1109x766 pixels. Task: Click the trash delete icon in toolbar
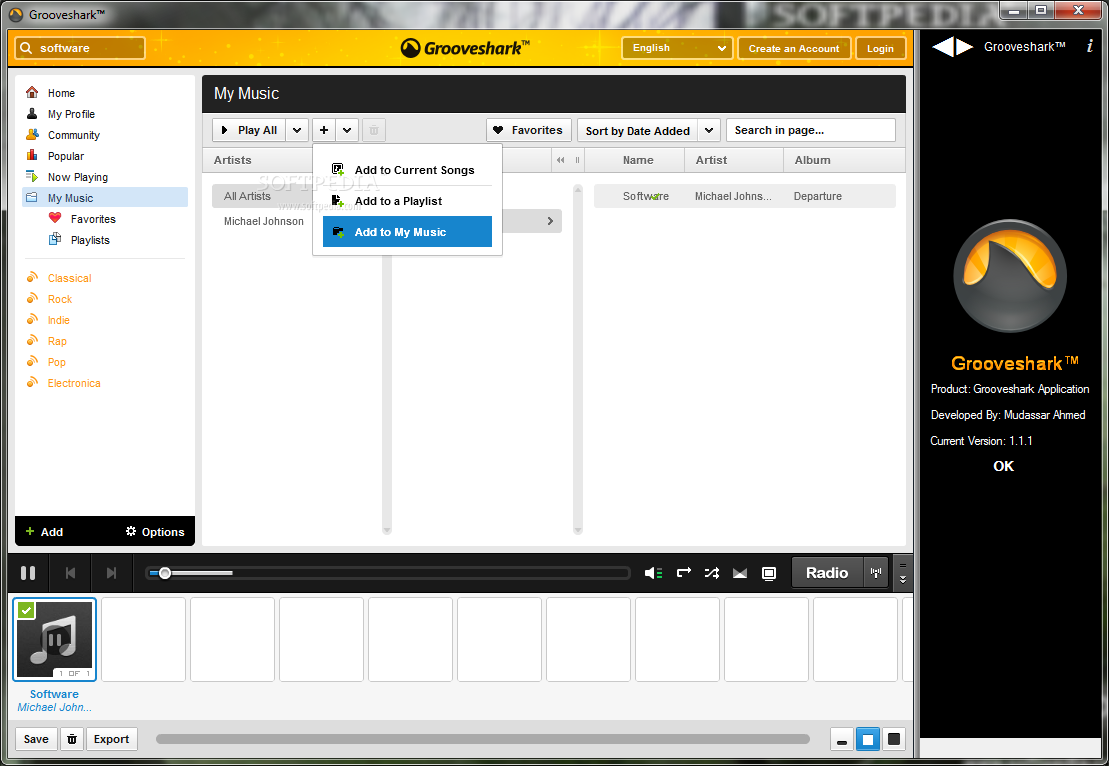click(374, 130)
